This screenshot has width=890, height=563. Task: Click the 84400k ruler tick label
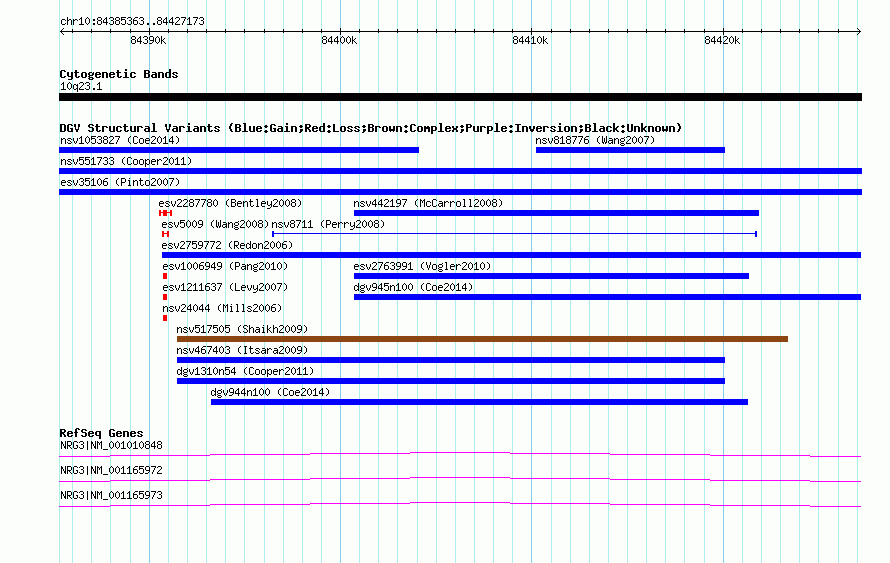tap(339, 40)
